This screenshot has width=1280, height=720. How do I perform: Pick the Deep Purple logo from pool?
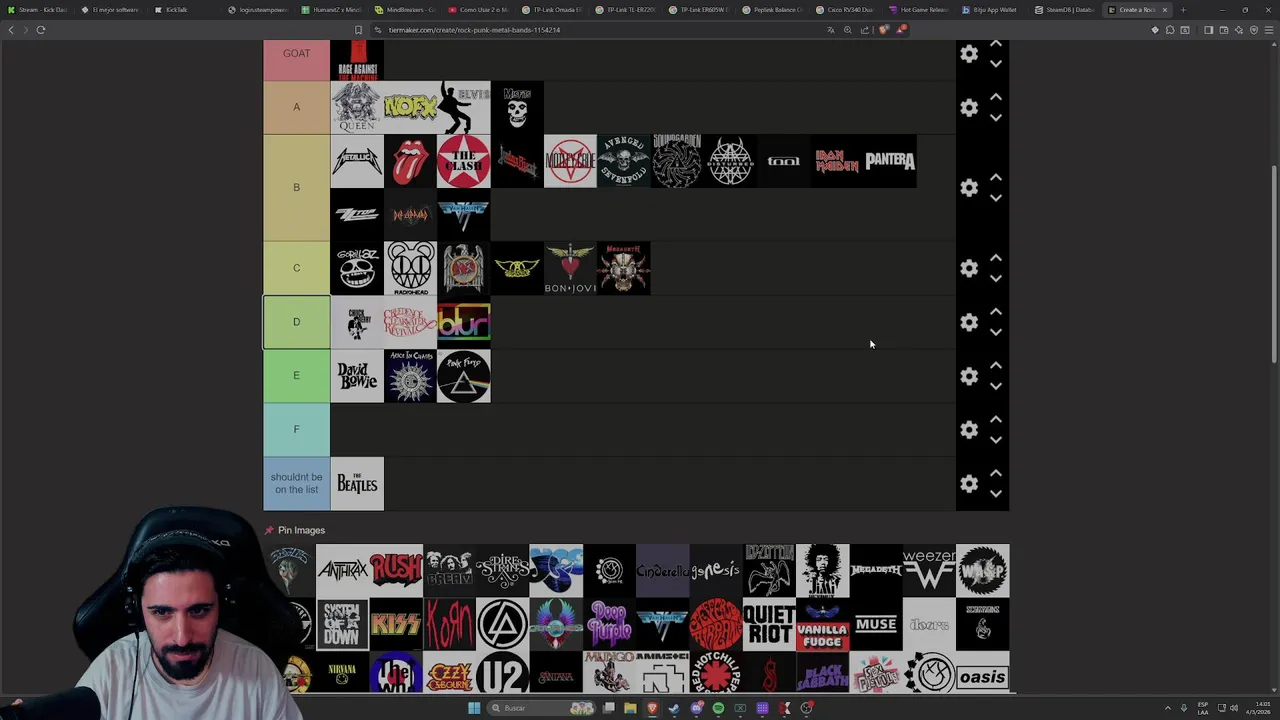[609, 625]
